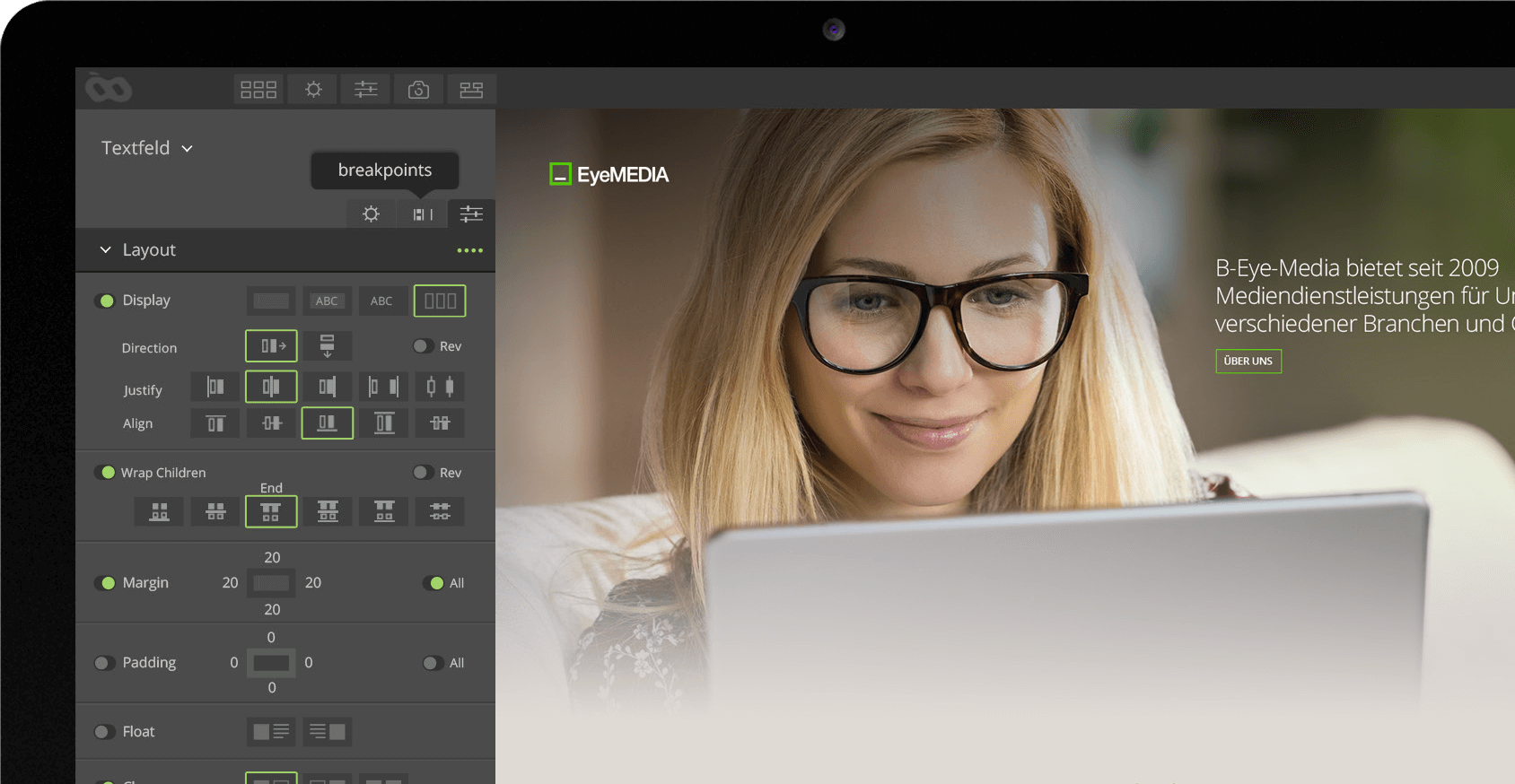Click the left padding value 0
Image resolution: width=1515 pixels, height=784 pixels.
234,663
